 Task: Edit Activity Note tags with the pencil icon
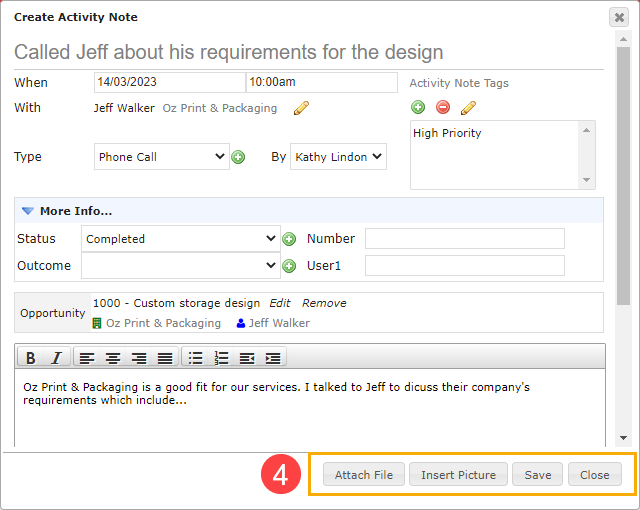[468, 108]
